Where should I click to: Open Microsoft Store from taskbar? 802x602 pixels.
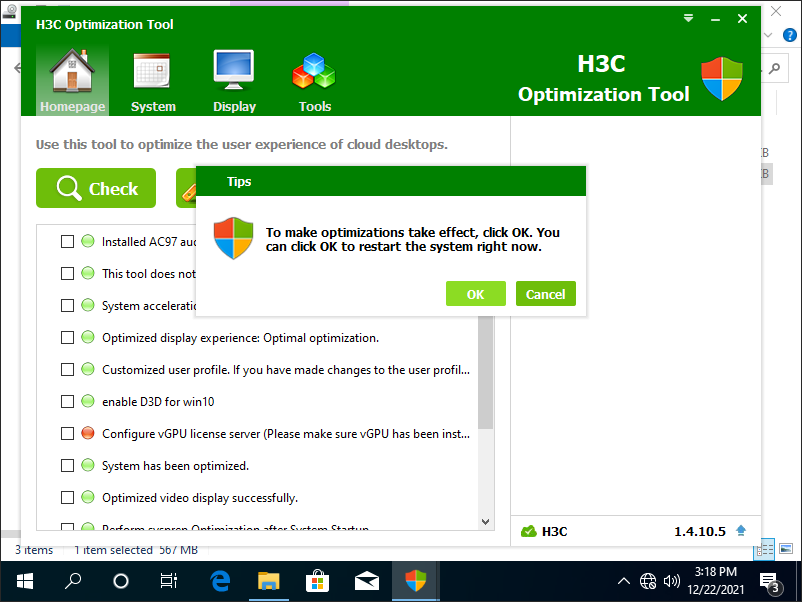[x=317, y=581]
